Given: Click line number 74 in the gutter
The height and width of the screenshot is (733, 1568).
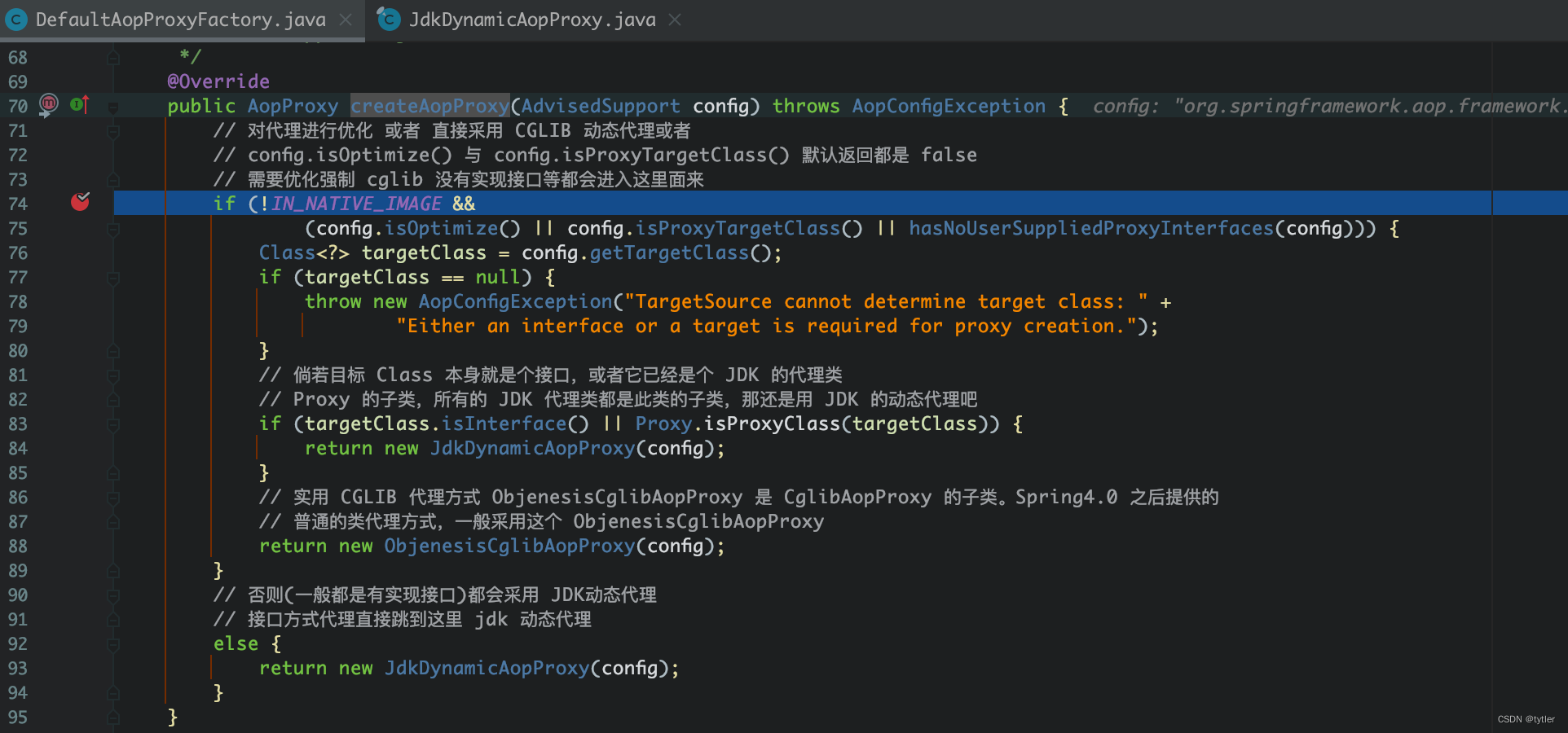Looking at the screenshot, I should (18, 204).
